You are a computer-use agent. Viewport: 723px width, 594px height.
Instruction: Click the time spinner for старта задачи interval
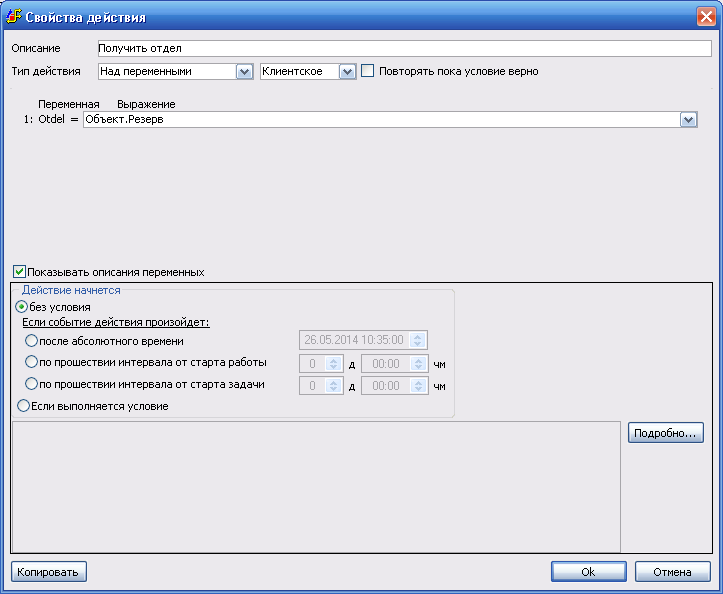tap(418, 386)
